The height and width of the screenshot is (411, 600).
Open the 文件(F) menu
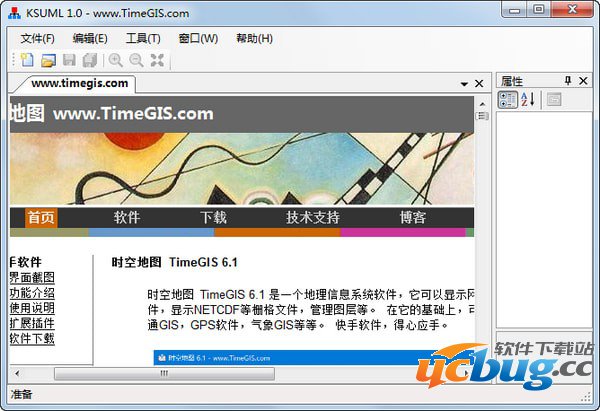pos(38,38)
